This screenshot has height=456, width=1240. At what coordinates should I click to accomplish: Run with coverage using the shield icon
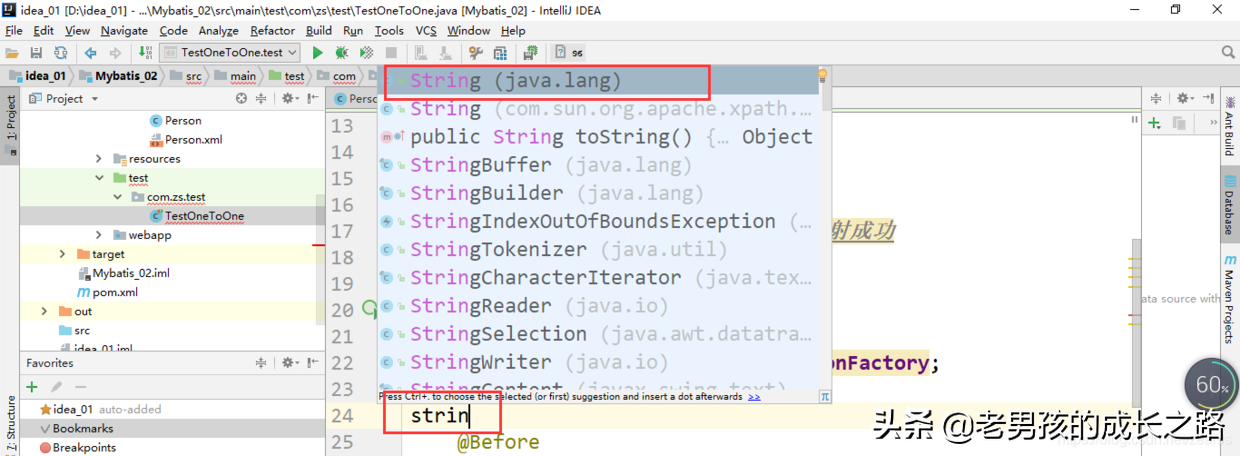(x=367, y=53)
